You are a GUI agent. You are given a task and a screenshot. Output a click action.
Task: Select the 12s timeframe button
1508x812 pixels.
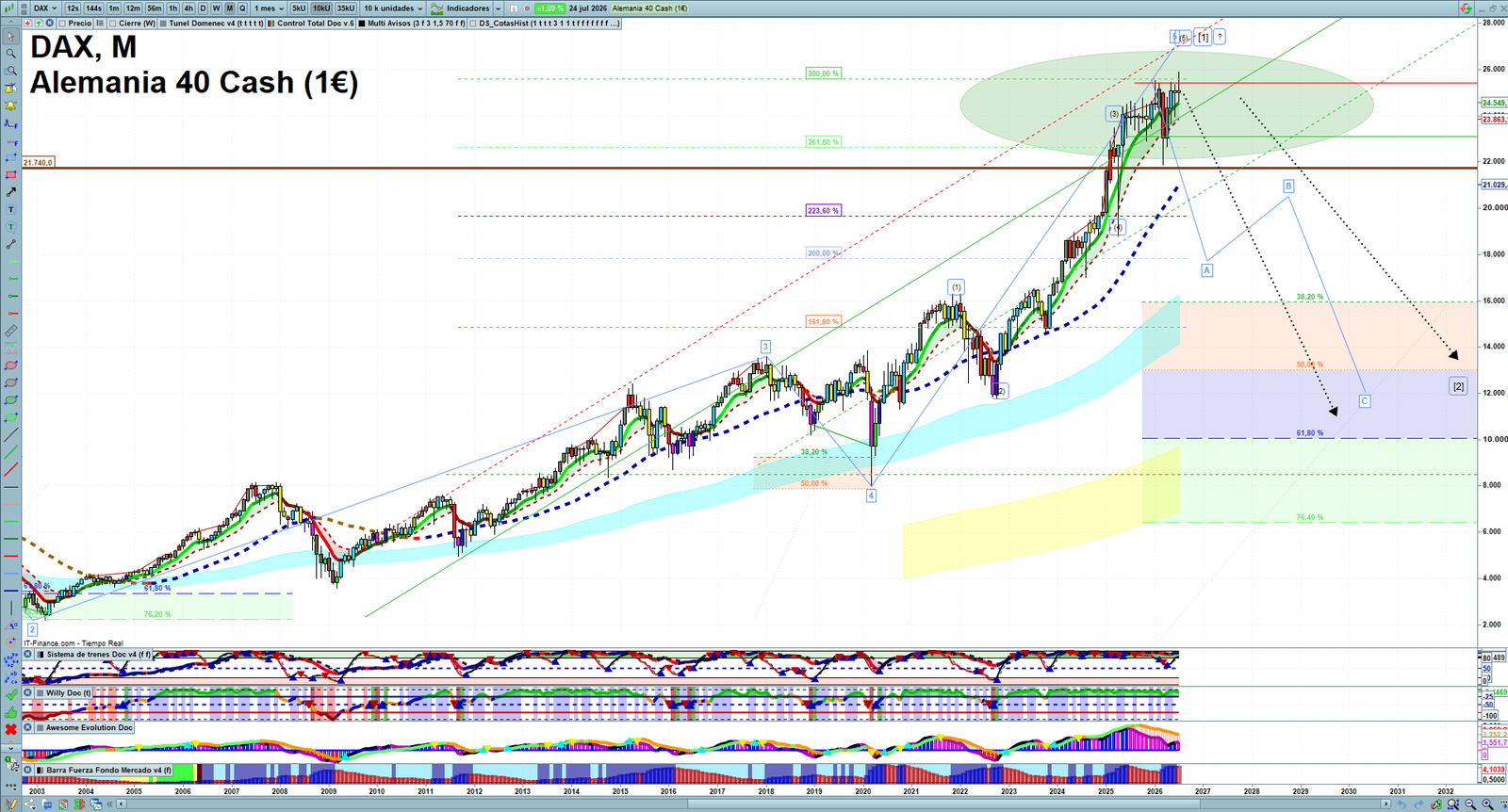73,8
